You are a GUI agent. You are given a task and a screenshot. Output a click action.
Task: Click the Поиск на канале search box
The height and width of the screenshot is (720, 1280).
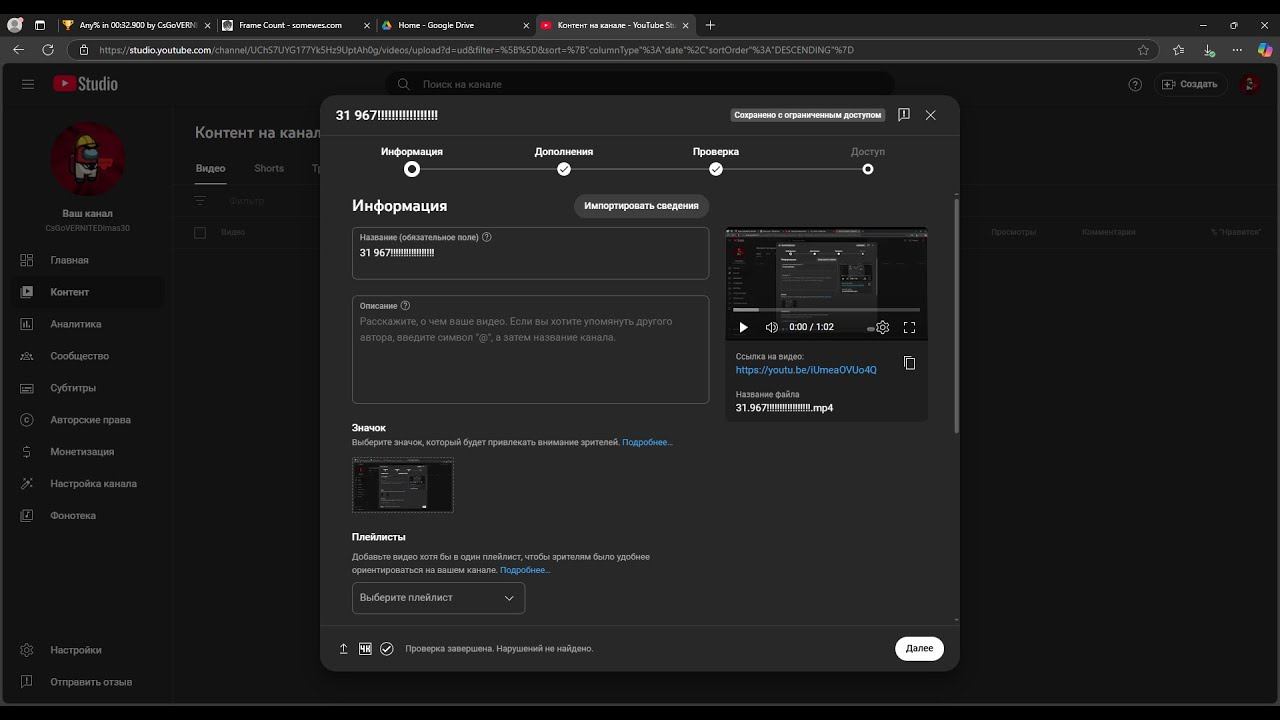coord(640,85)
